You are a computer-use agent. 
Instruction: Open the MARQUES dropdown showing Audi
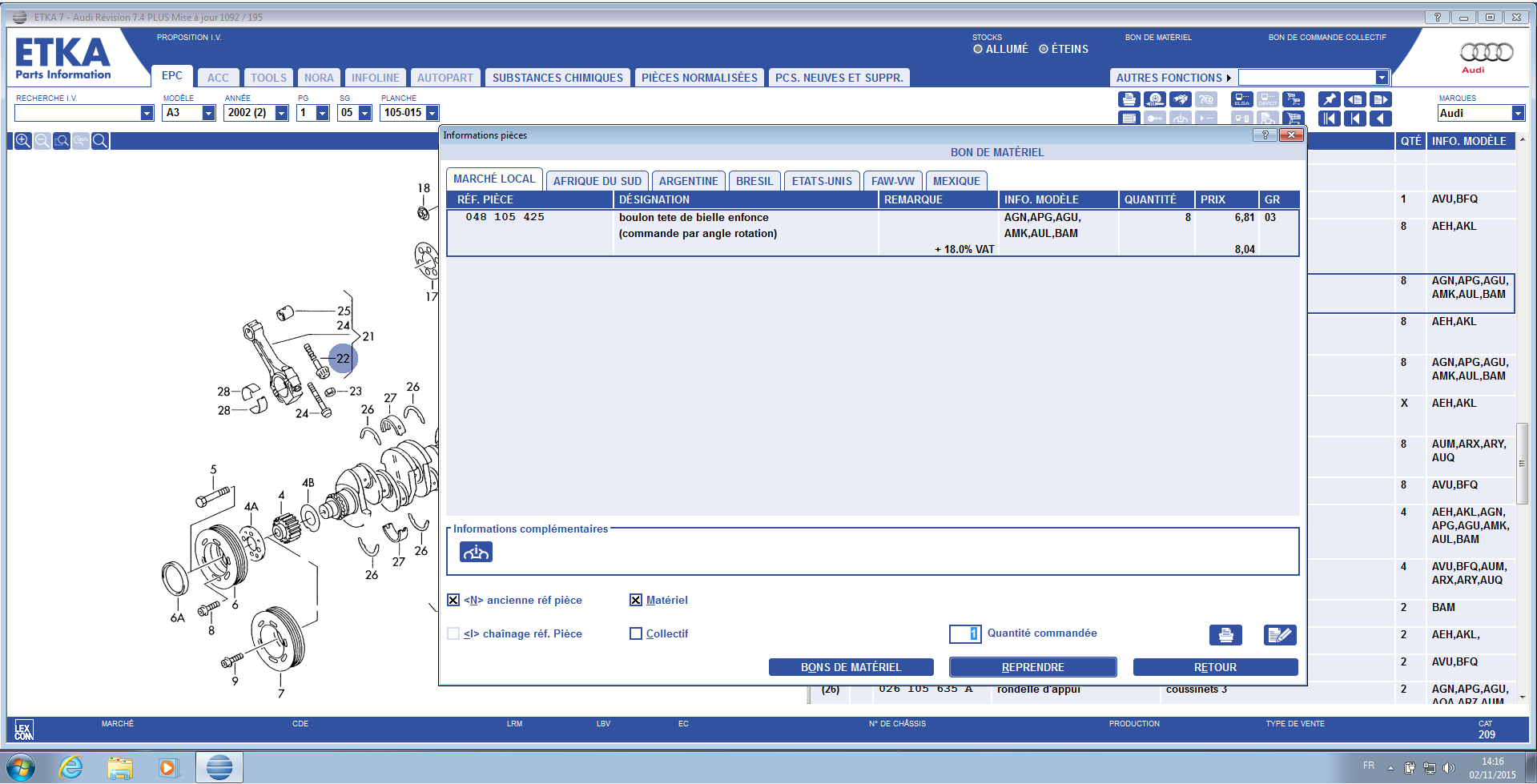click(1518, 113)
